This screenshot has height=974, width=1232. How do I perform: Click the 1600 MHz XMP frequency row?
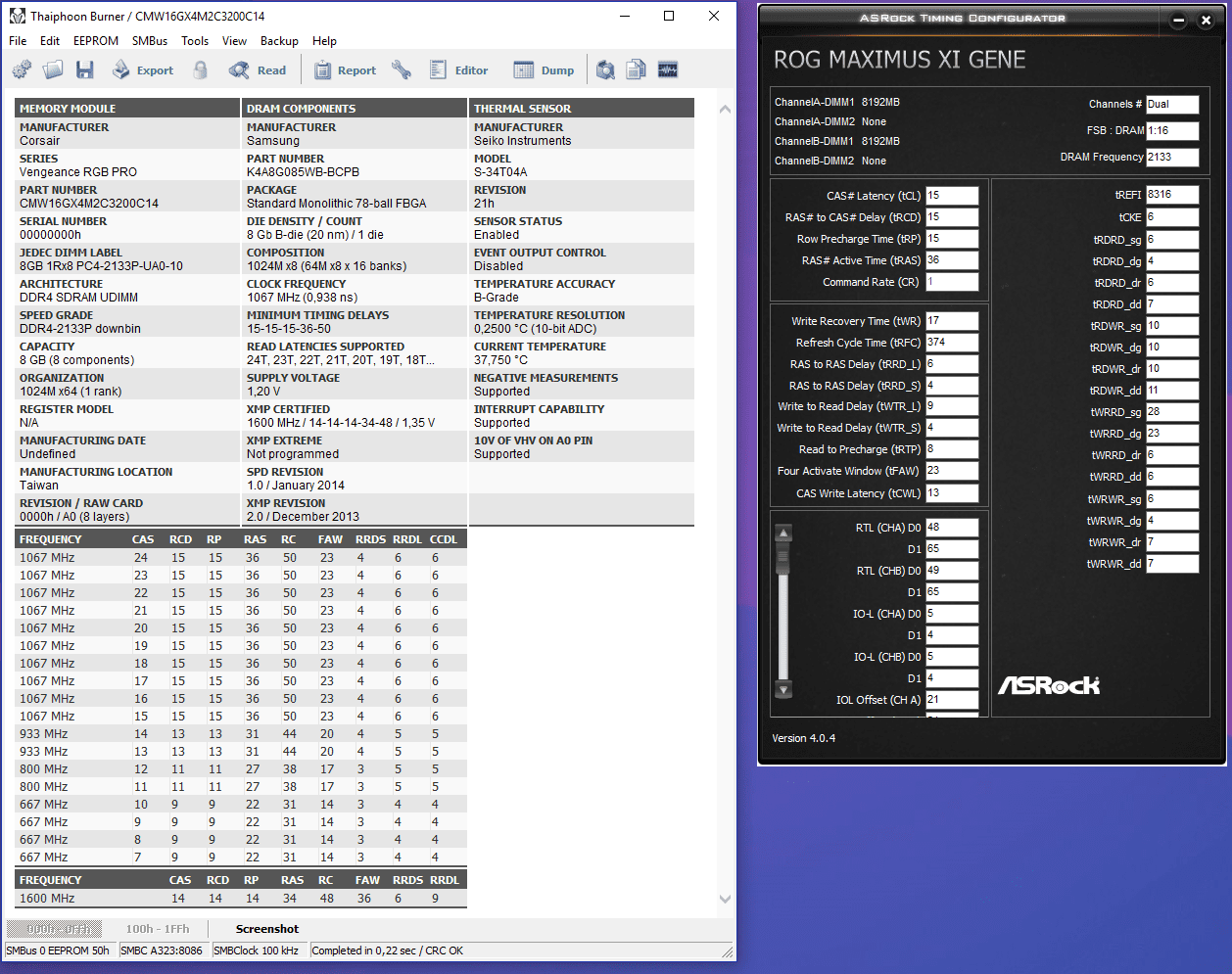[x=241, y=899]
